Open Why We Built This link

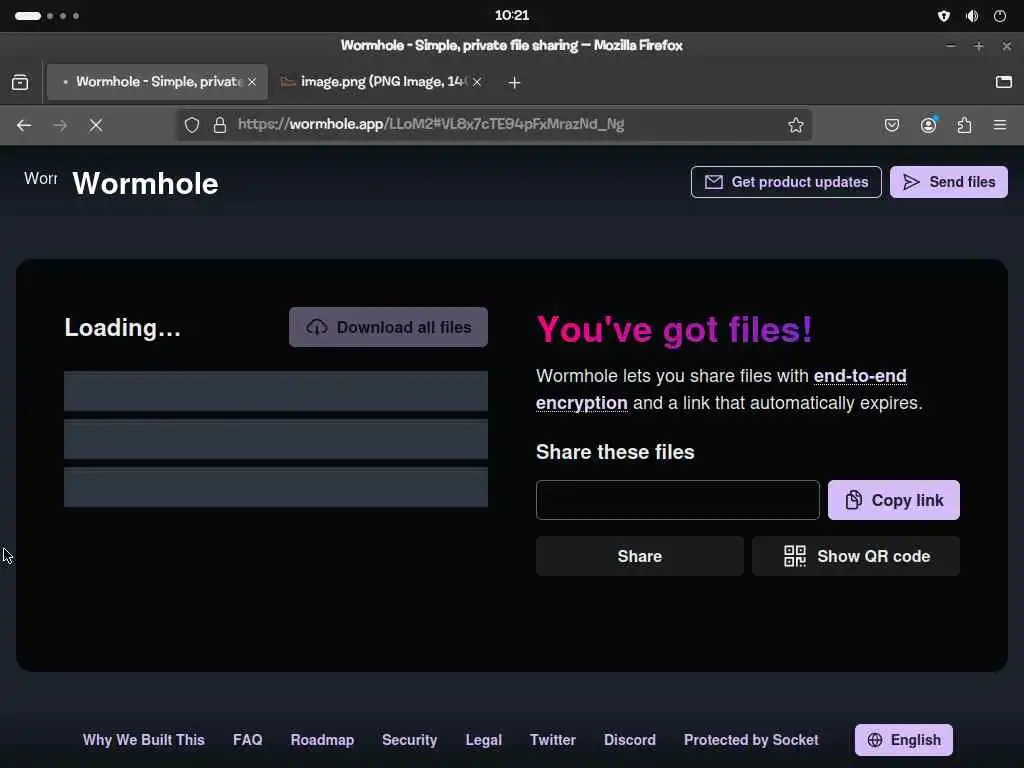point(144,740)
